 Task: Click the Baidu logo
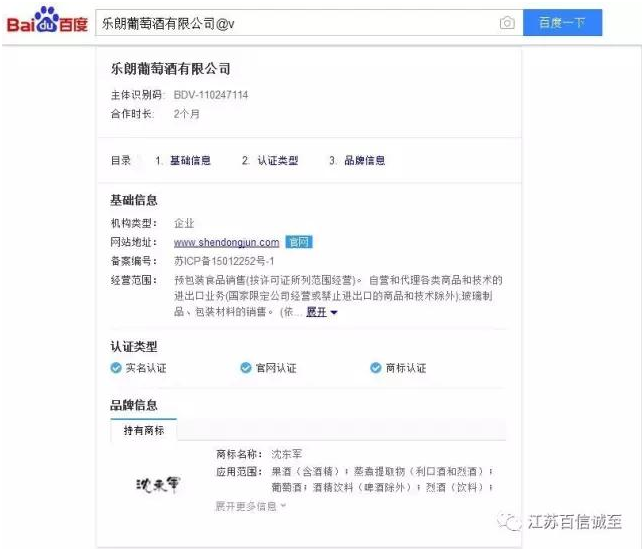[47, 21]
